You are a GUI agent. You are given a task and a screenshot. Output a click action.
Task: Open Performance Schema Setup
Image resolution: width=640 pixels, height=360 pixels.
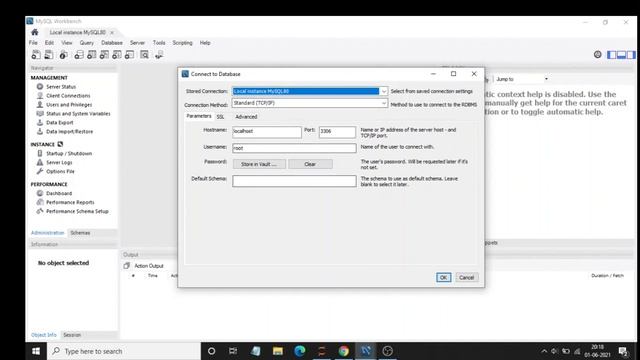point(77,211)
